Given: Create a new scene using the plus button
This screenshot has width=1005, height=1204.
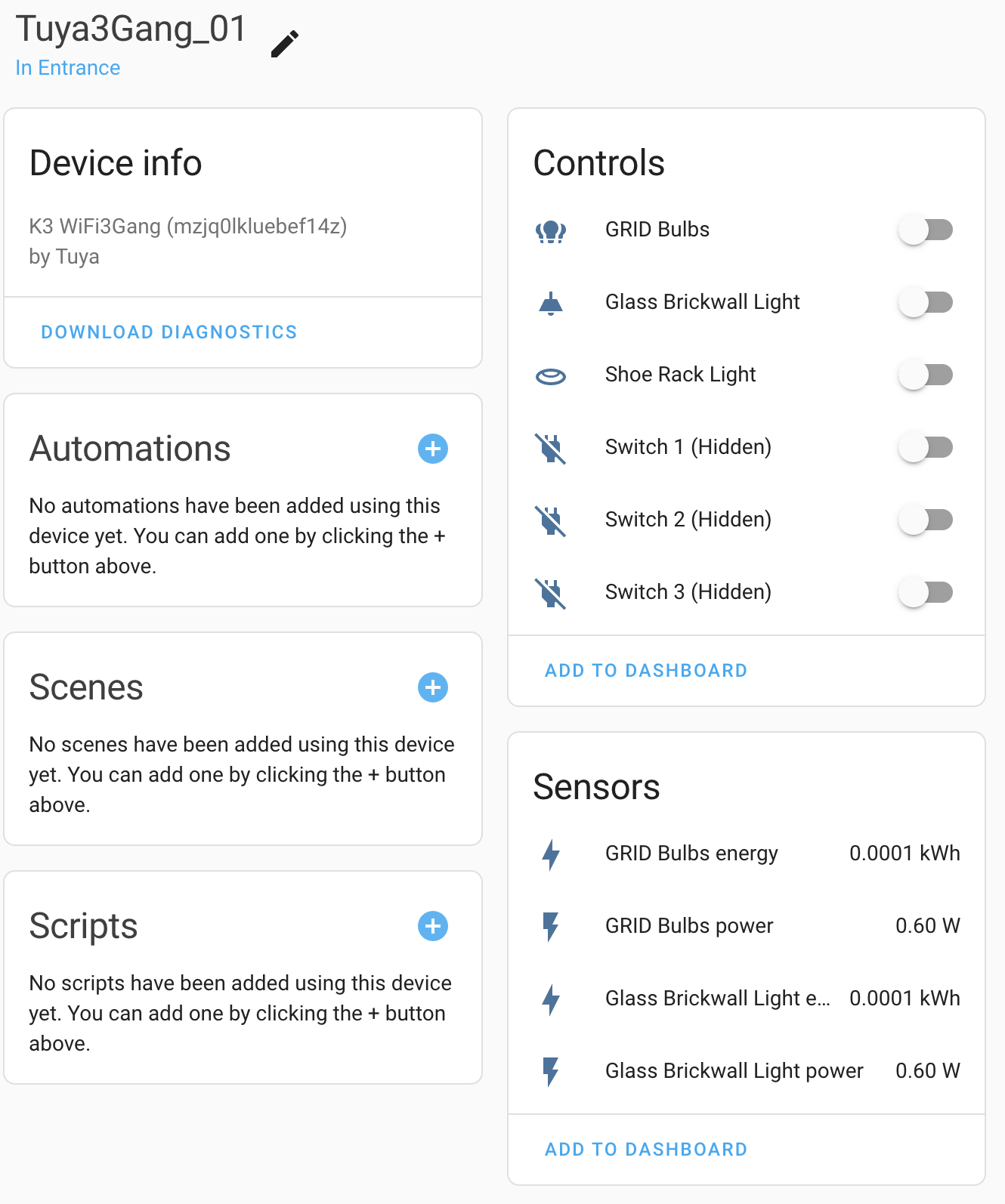Looking at the screenshot, I should (432, 687).
